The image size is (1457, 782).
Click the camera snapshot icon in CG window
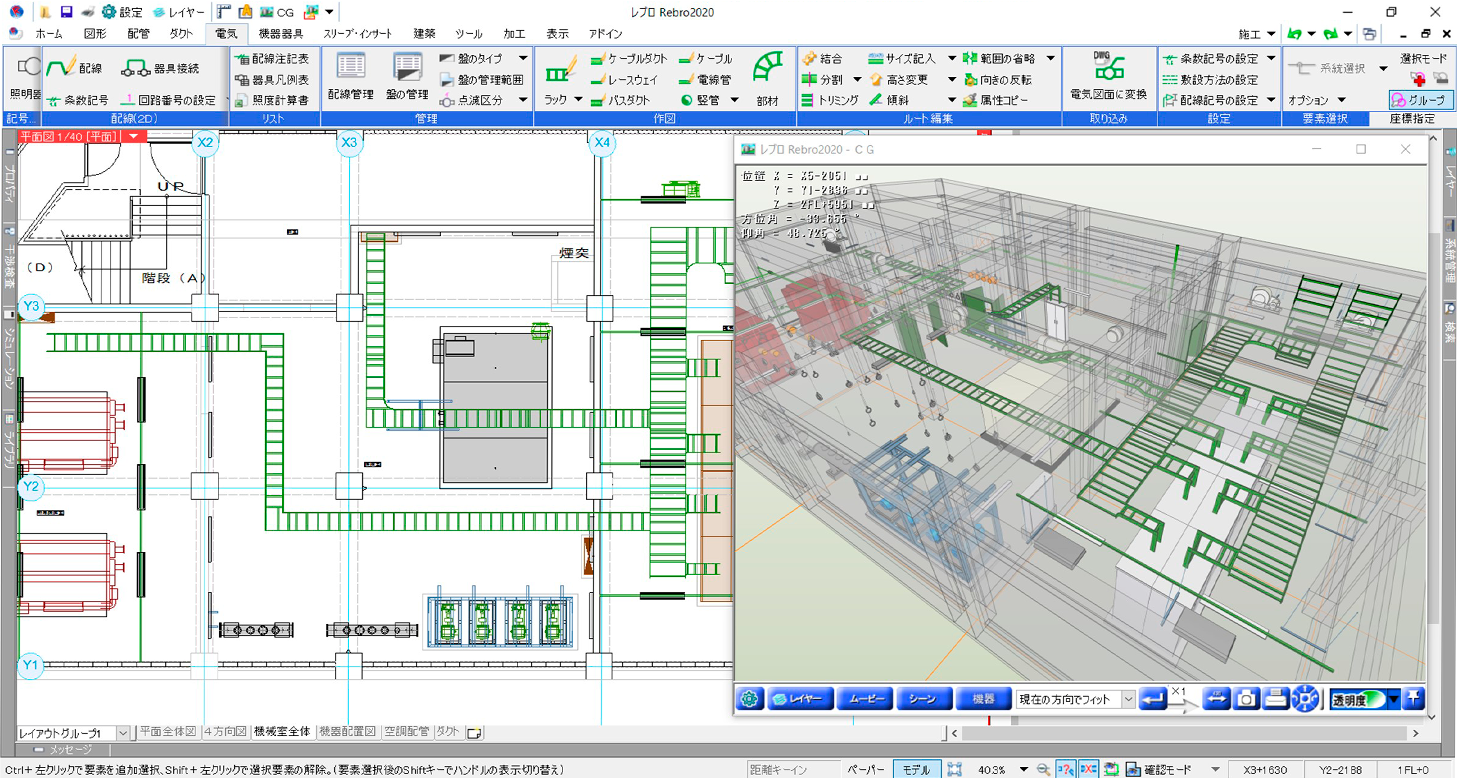(1246, 699)
